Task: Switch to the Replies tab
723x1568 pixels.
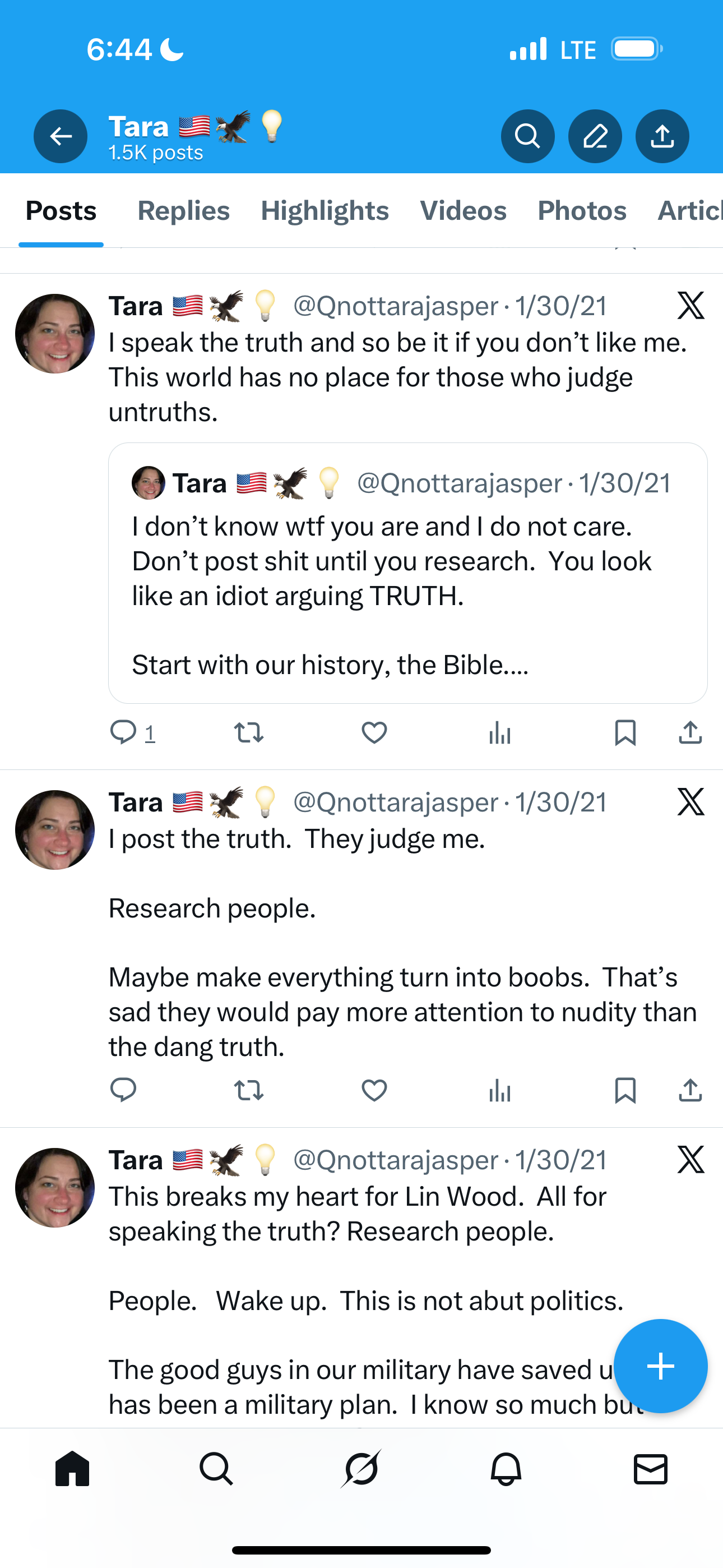Action: point(183,211)
